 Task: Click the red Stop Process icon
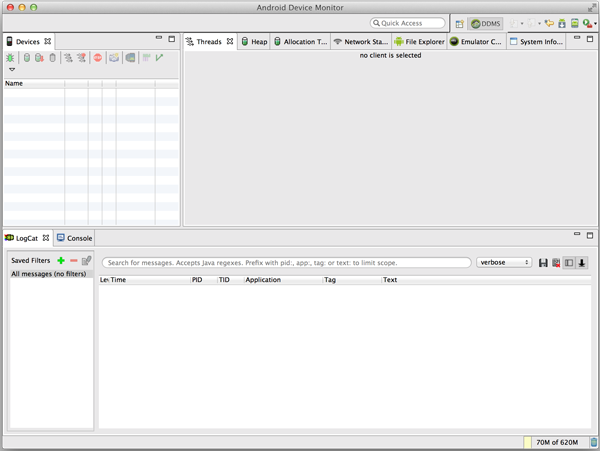coord(98,58)
